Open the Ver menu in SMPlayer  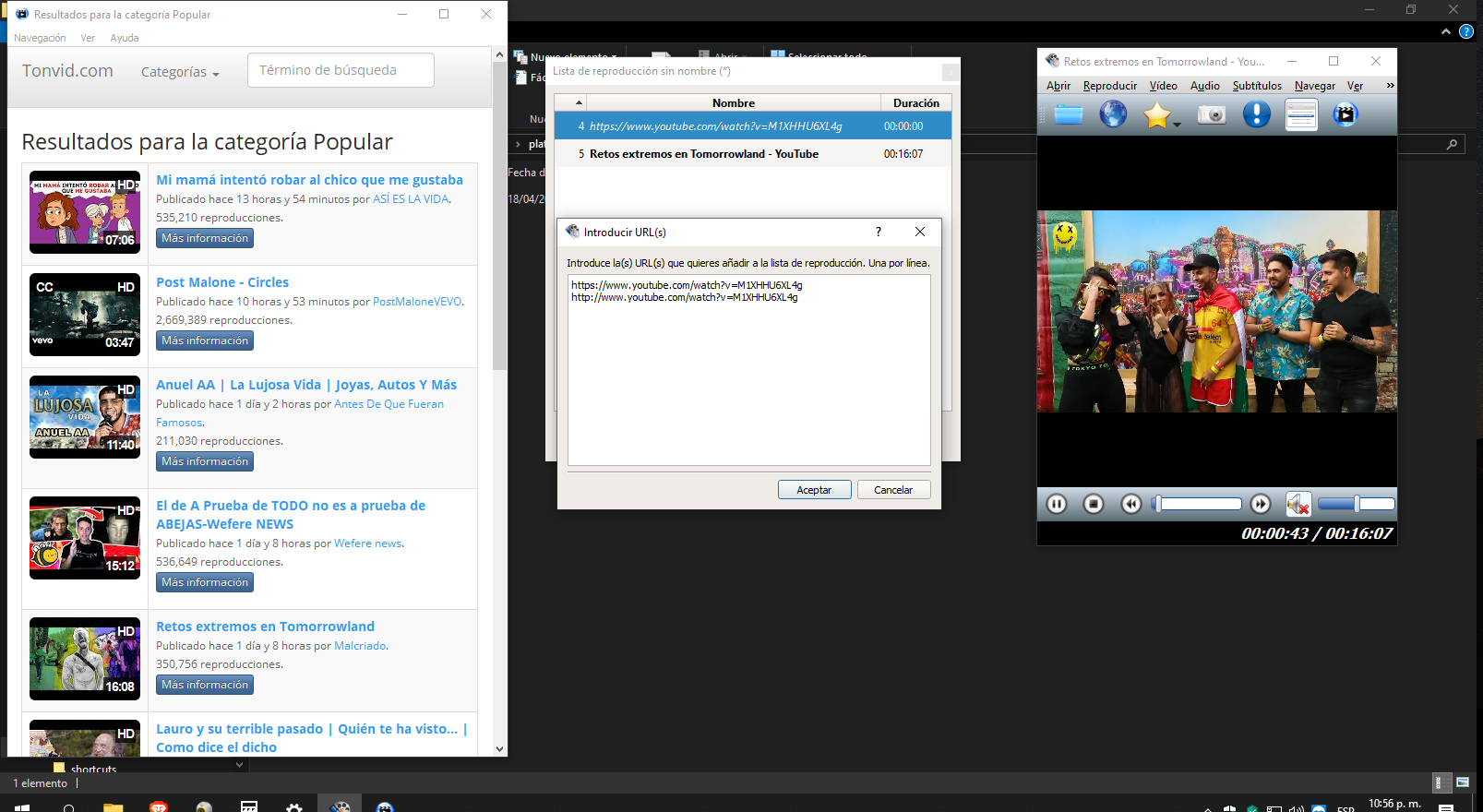1355,86
